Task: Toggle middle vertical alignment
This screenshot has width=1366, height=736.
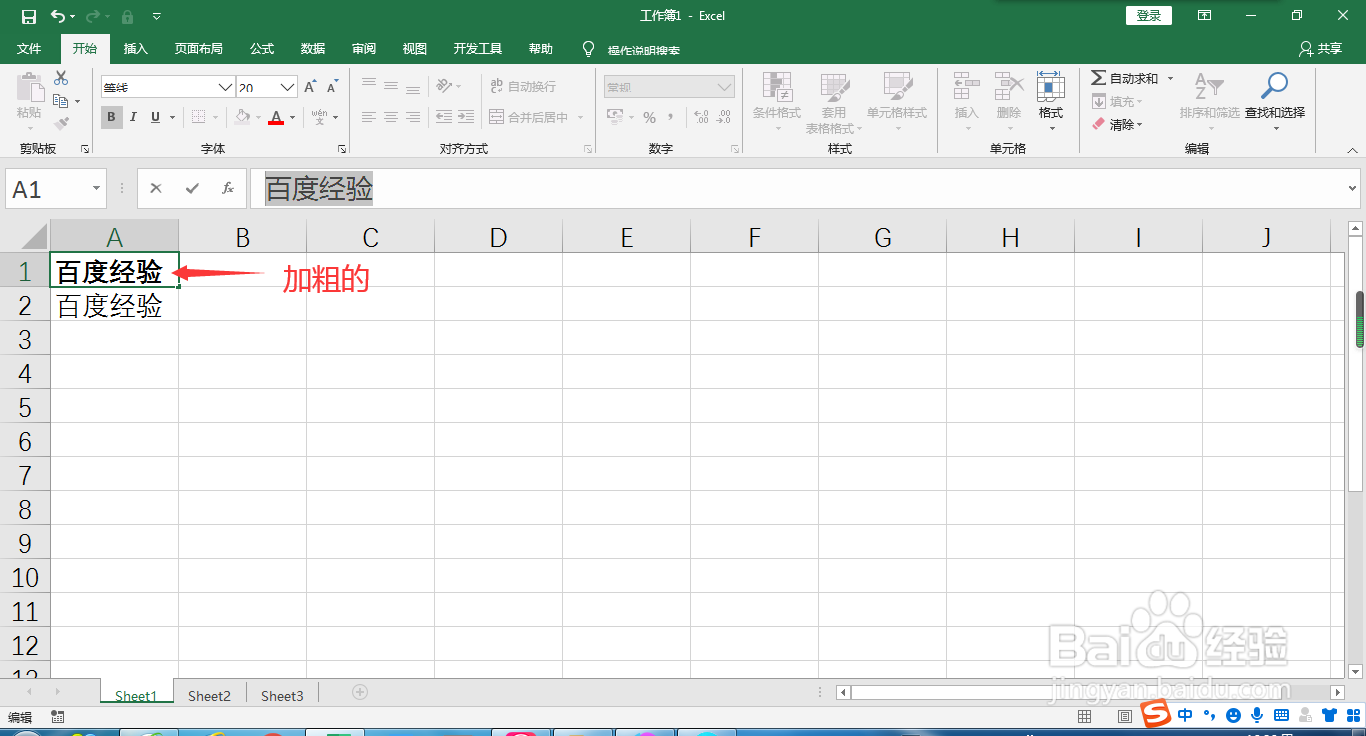Action: [390, 86]
